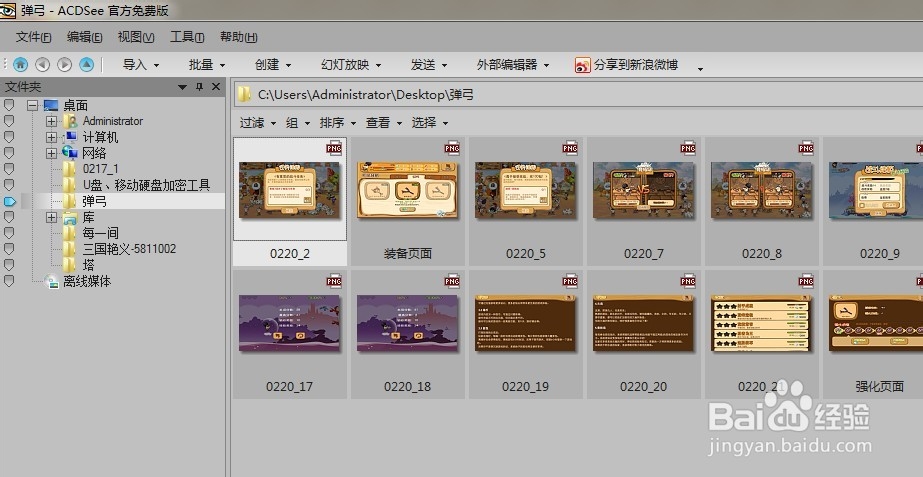Click the 0217_1 folder icon
This screenshot has width=923, height=477.
click(70, 169)
